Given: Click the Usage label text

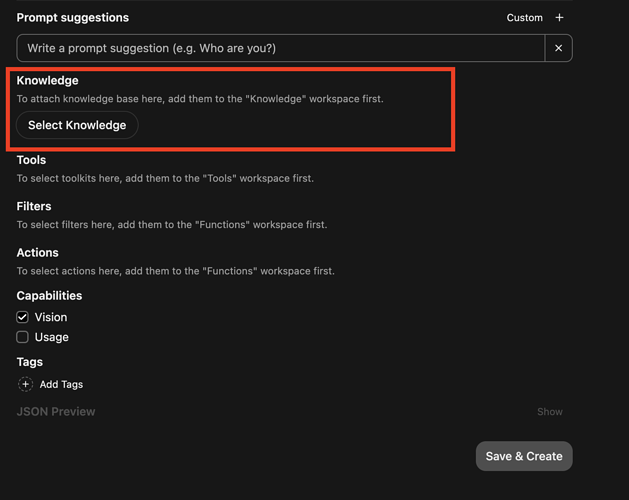Looking at the screenshot, I should [52, 337].
